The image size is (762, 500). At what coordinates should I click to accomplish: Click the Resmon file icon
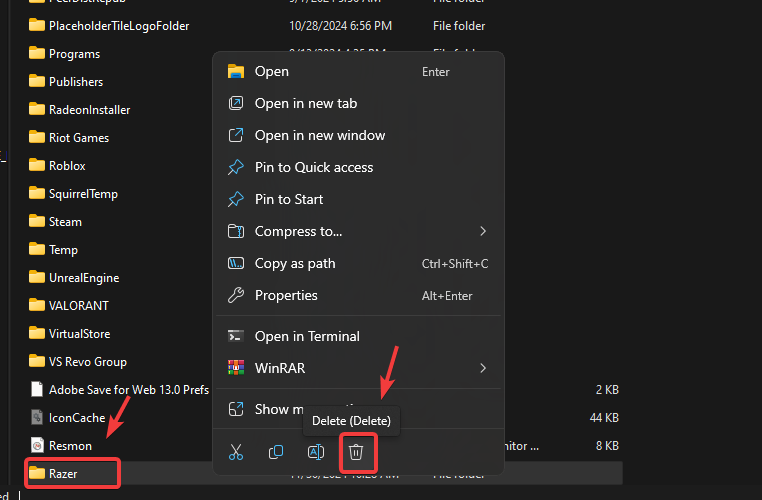37,445
